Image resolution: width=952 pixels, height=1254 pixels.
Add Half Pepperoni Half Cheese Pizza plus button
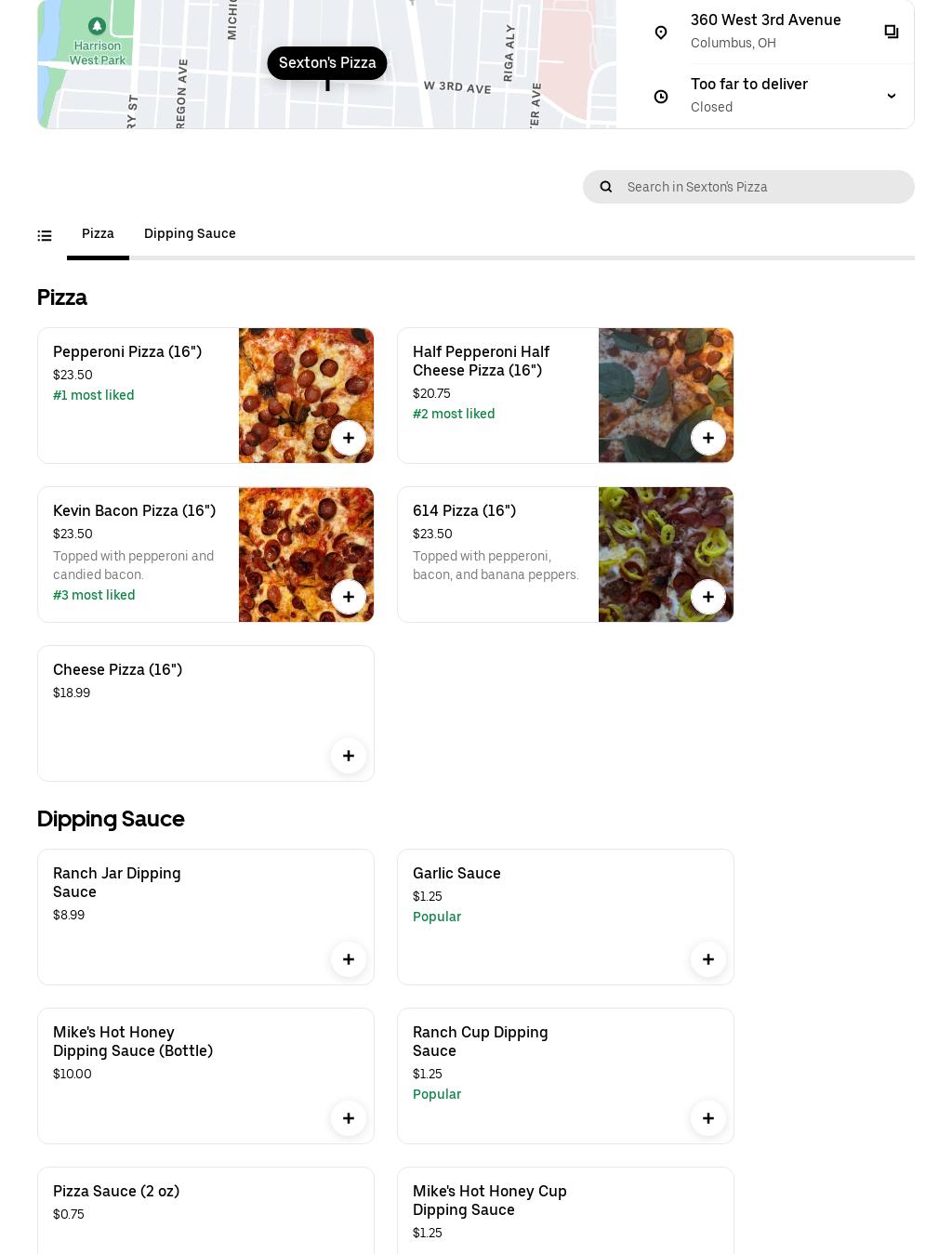708,438
